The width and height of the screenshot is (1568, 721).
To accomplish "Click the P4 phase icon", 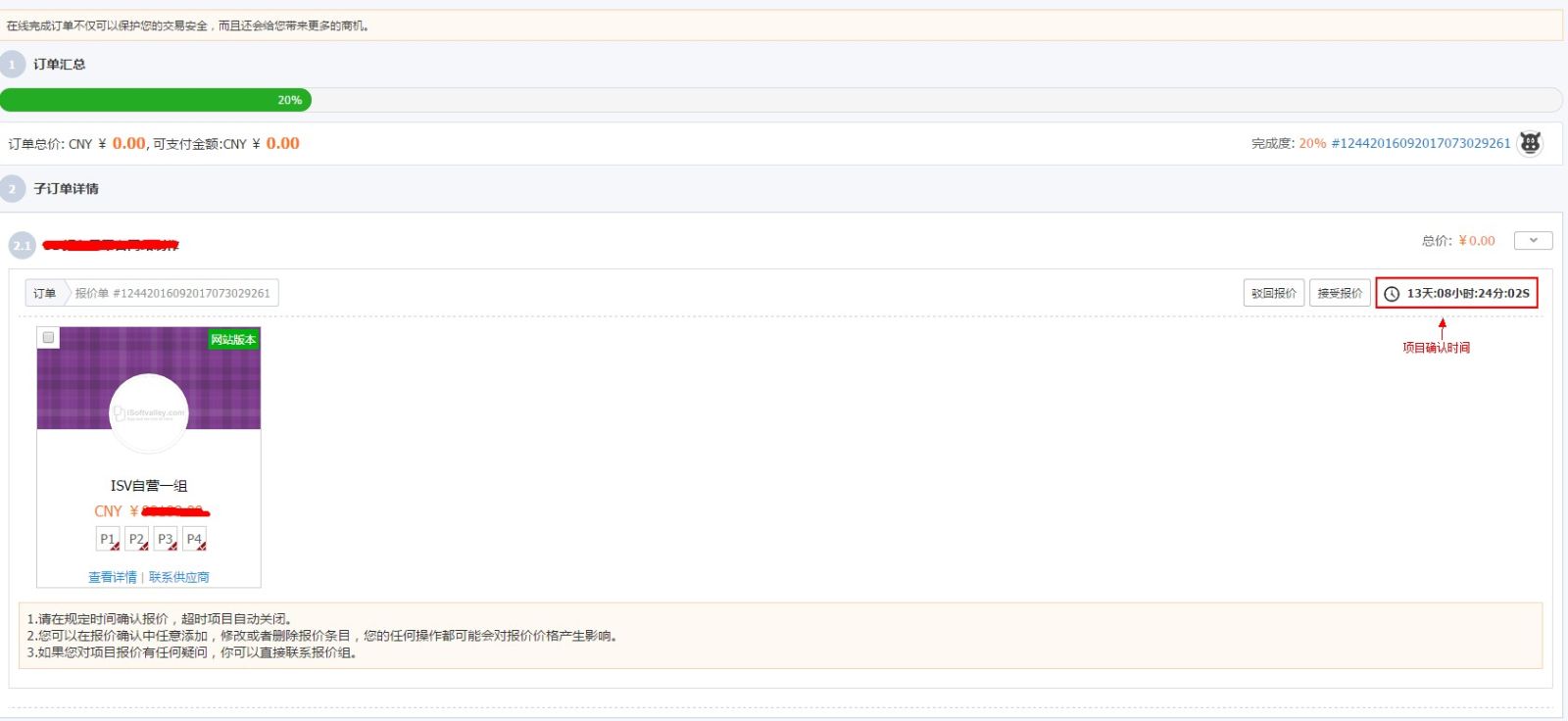I will click(194, 540).
